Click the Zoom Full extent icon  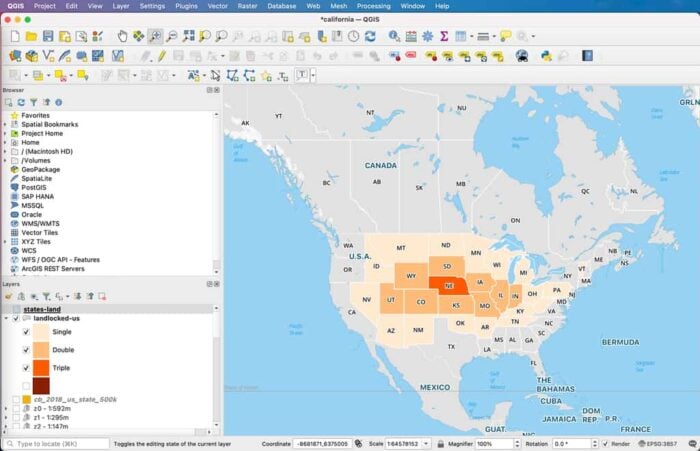(188, 36)
